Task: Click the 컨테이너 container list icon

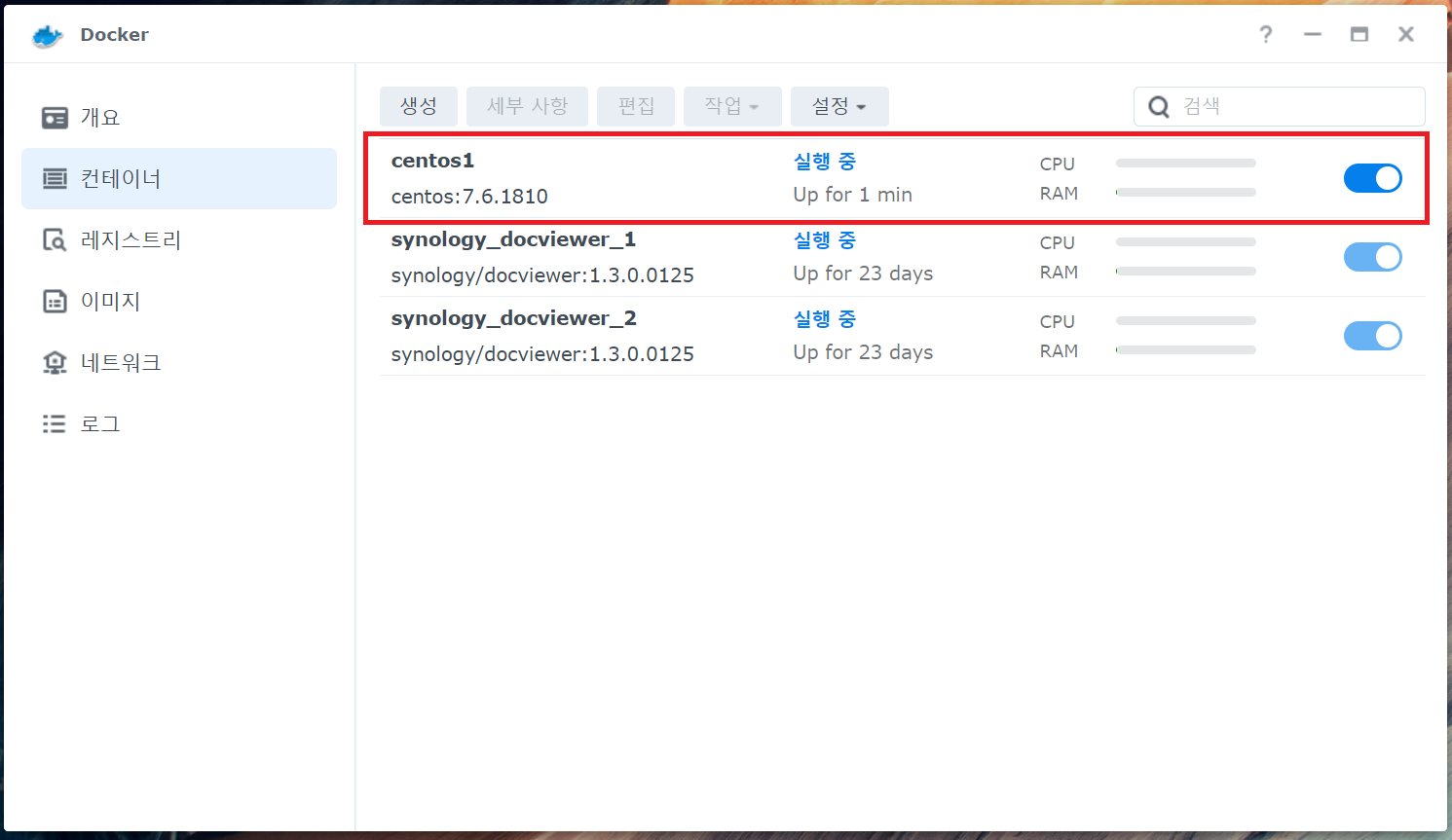Action: click(x=55, y=179)
